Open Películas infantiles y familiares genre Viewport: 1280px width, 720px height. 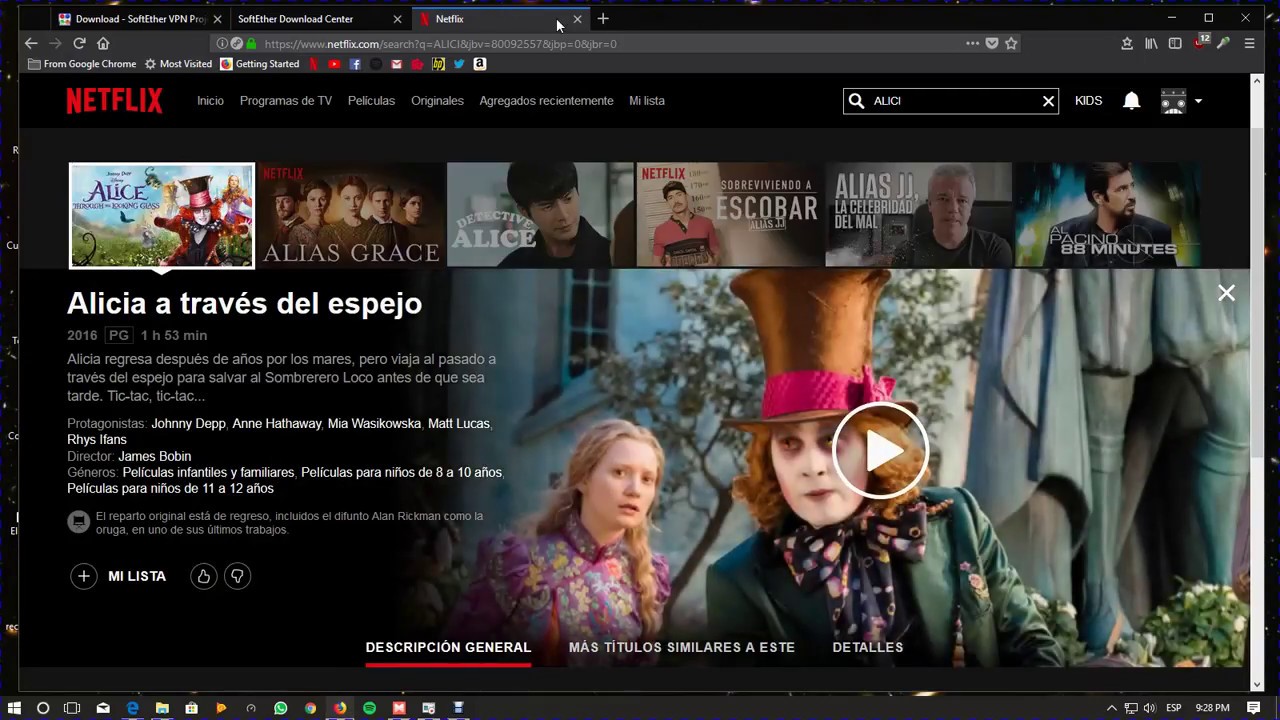click(208, 472)
